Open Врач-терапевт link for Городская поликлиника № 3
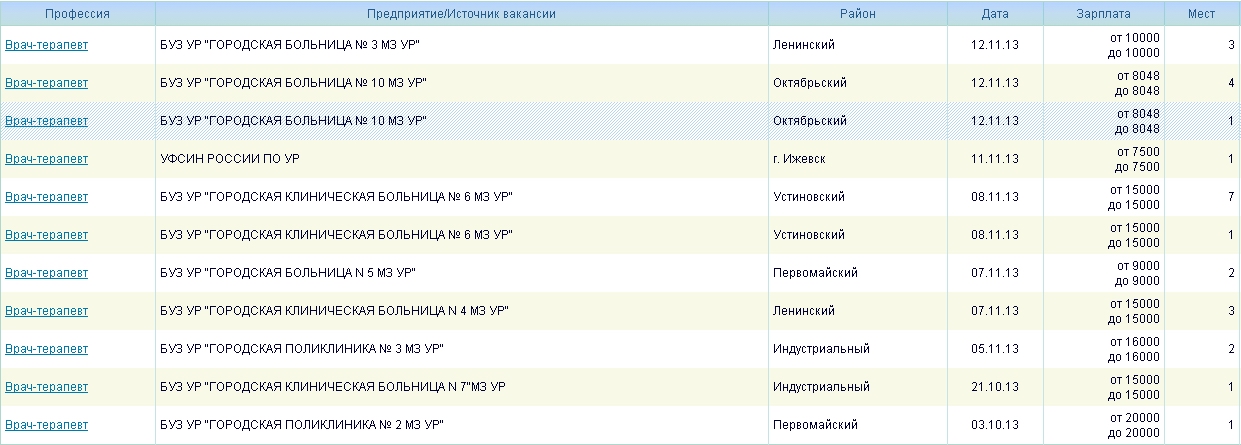Image resolution: width=1241 pixels, height=445 pixels. (46, 349)
